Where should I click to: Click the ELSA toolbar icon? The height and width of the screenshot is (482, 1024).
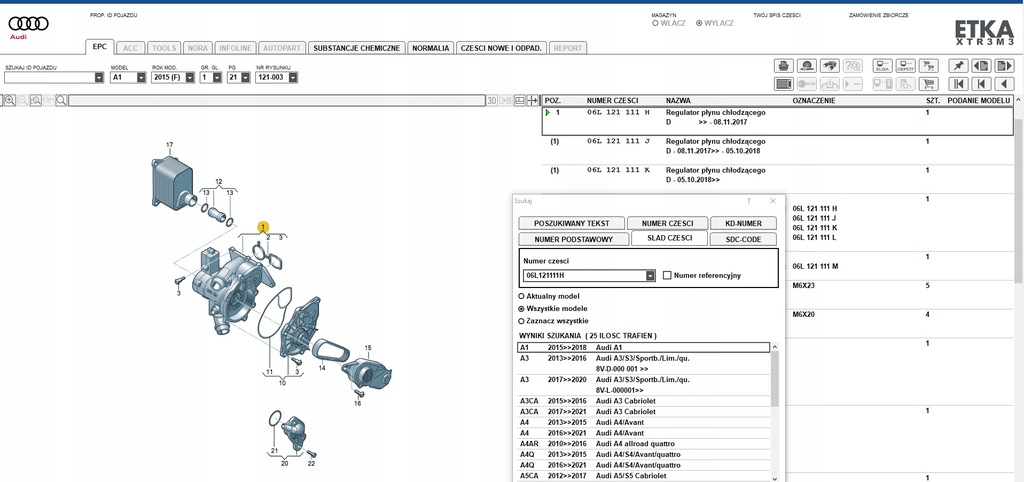pyautogui.click(x=882, y=66)
